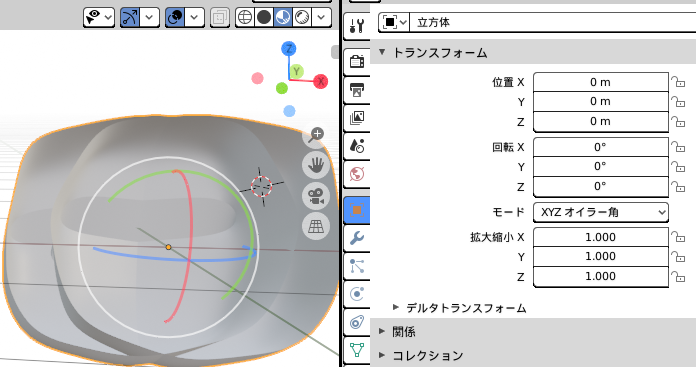Open the Tool properties tab
This screenshot has height=367, width=696.
pos(357,26)
